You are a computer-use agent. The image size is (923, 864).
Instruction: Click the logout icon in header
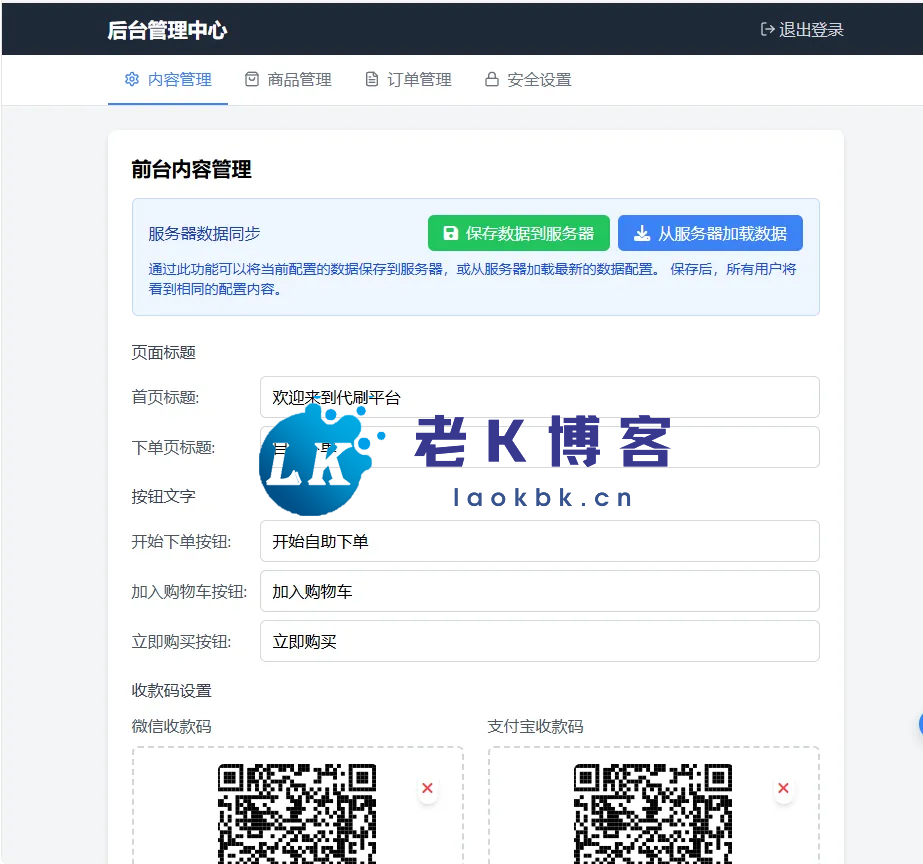pyautogui.click(x=767, y=30)
